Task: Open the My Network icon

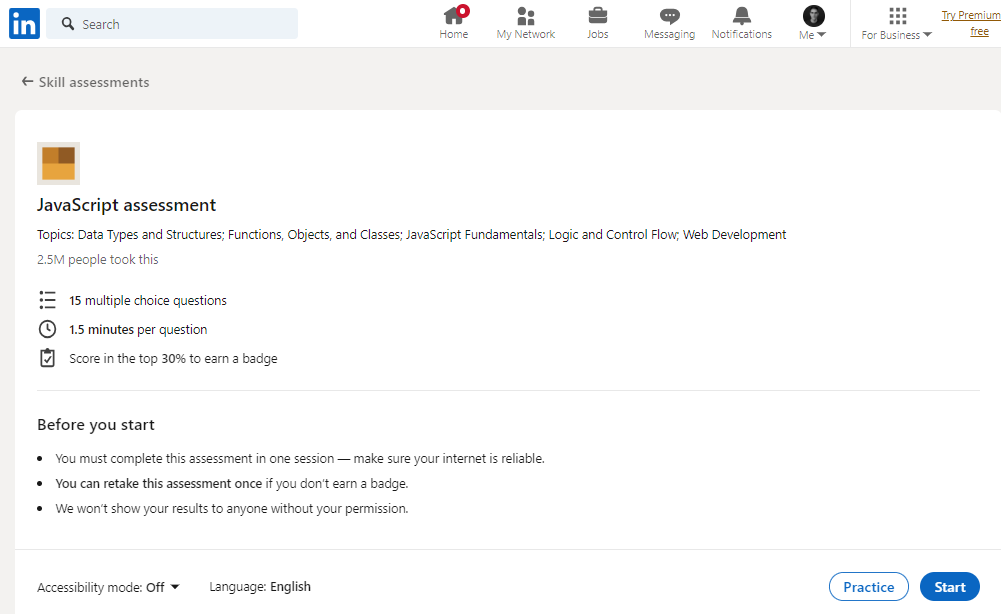Action: click(525, 15)
